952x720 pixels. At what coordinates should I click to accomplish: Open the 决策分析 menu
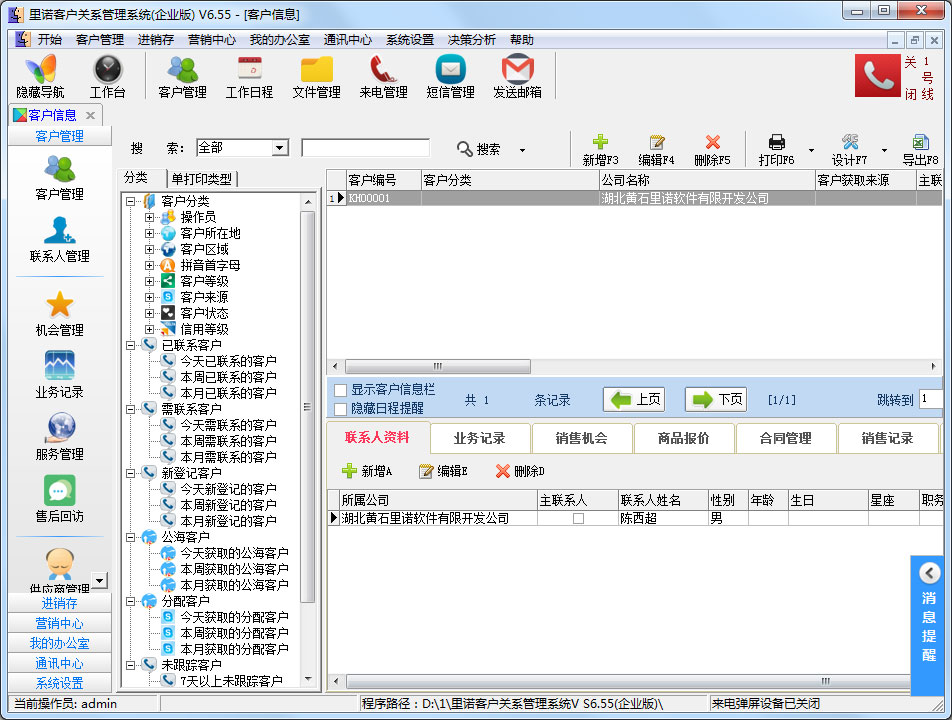tap(471, 40)
